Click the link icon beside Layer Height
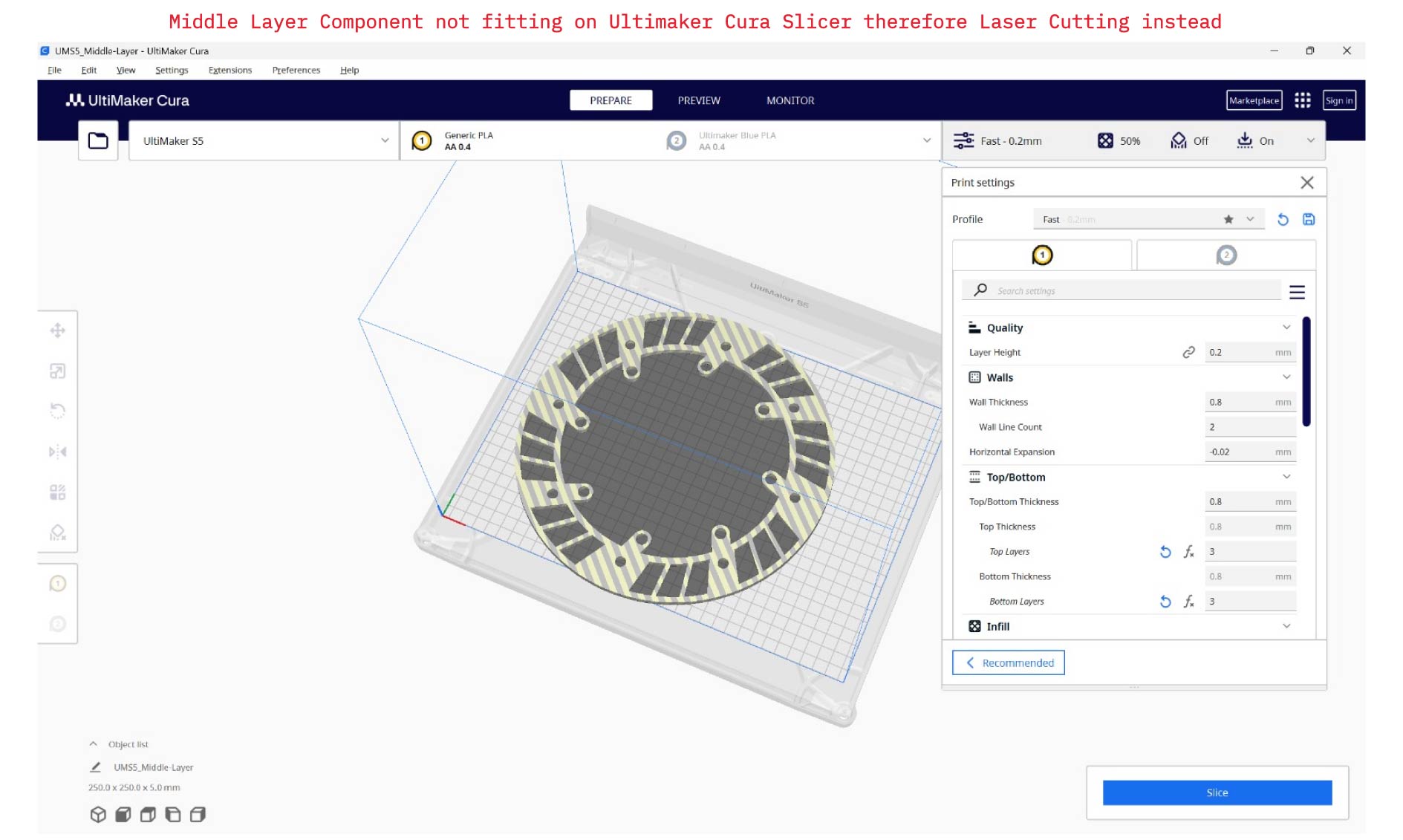 (1188, 352)
